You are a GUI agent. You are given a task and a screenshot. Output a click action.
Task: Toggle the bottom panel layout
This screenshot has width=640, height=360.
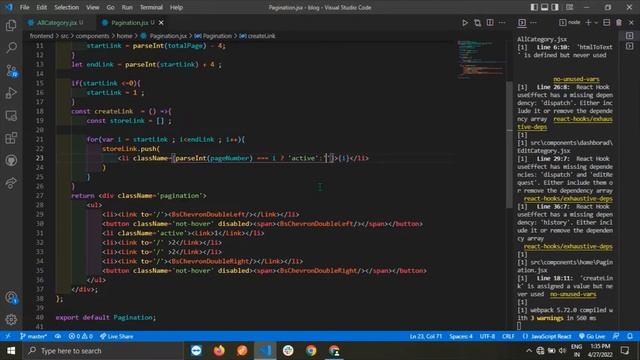[x=544, y=7]
